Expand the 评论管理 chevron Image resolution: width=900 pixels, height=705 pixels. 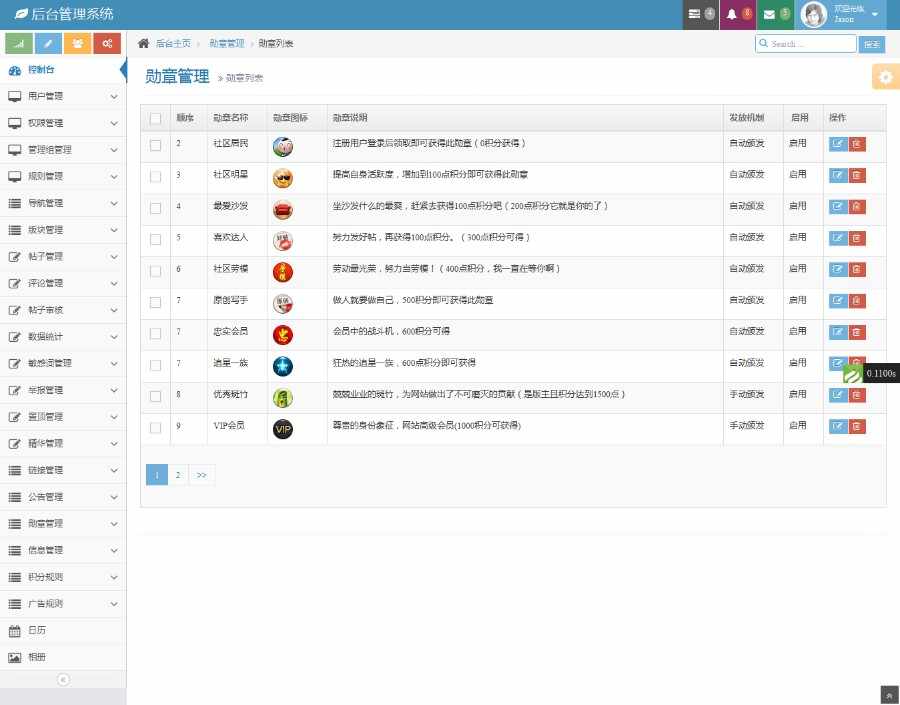click(x=114, y=284)
